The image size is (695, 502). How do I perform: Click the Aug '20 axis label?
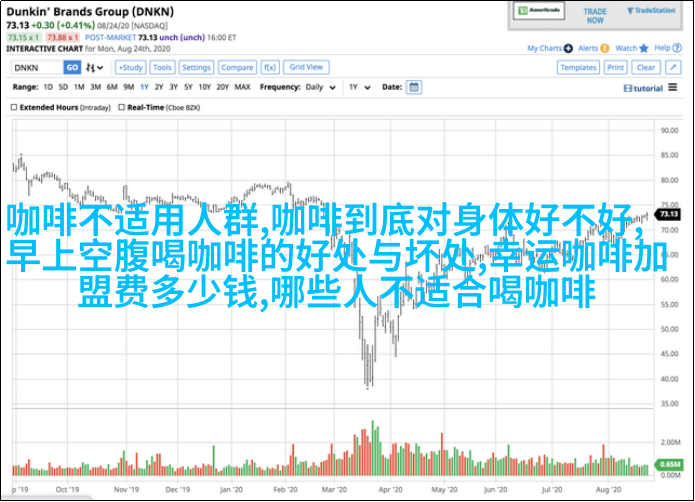[609, 490]
